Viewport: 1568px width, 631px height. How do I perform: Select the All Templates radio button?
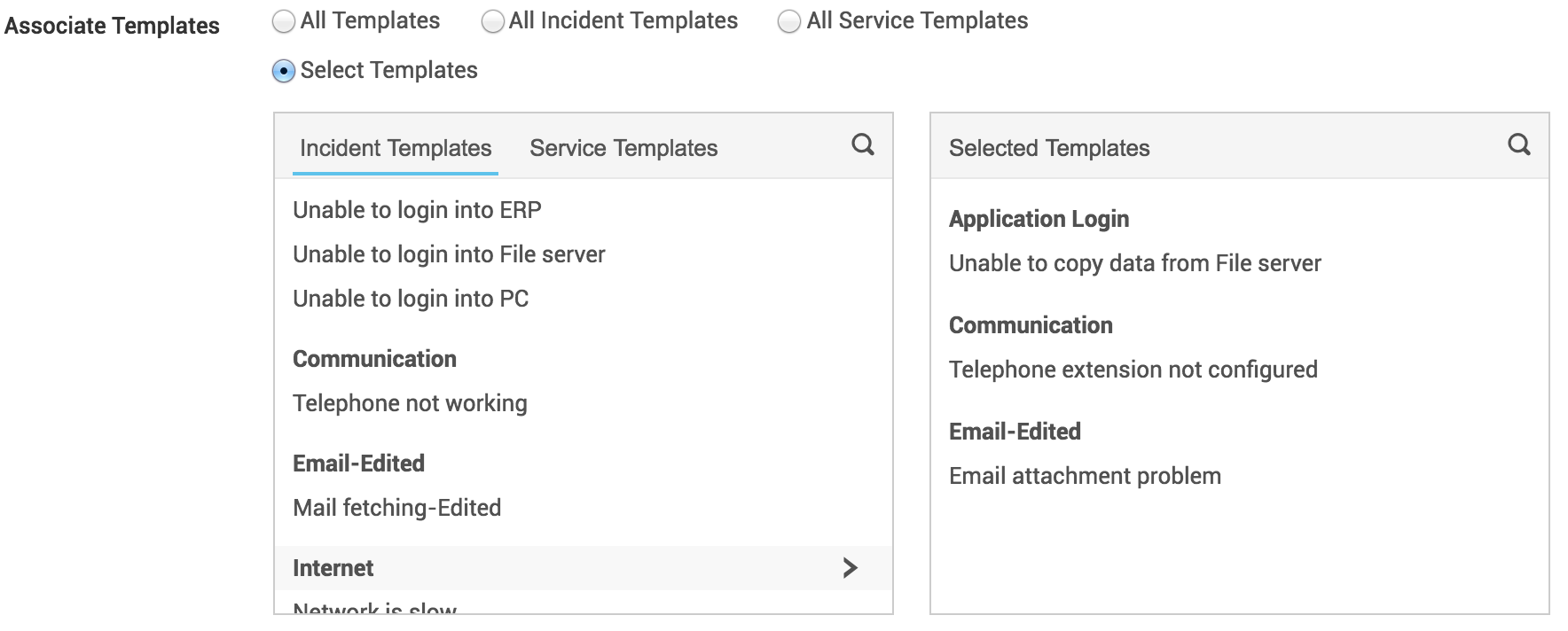(284, 22)
